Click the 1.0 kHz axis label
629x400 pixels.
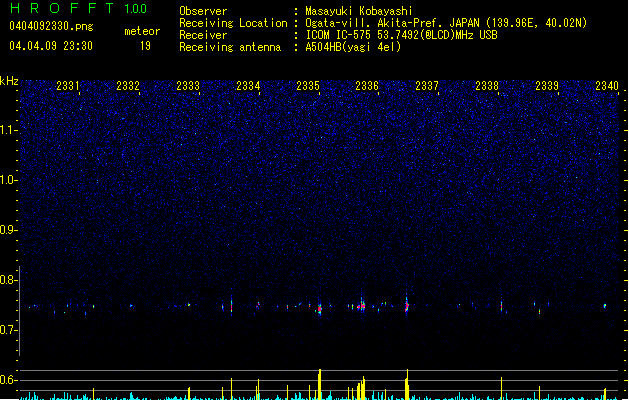pyautogui.click(x=8, y=180)
